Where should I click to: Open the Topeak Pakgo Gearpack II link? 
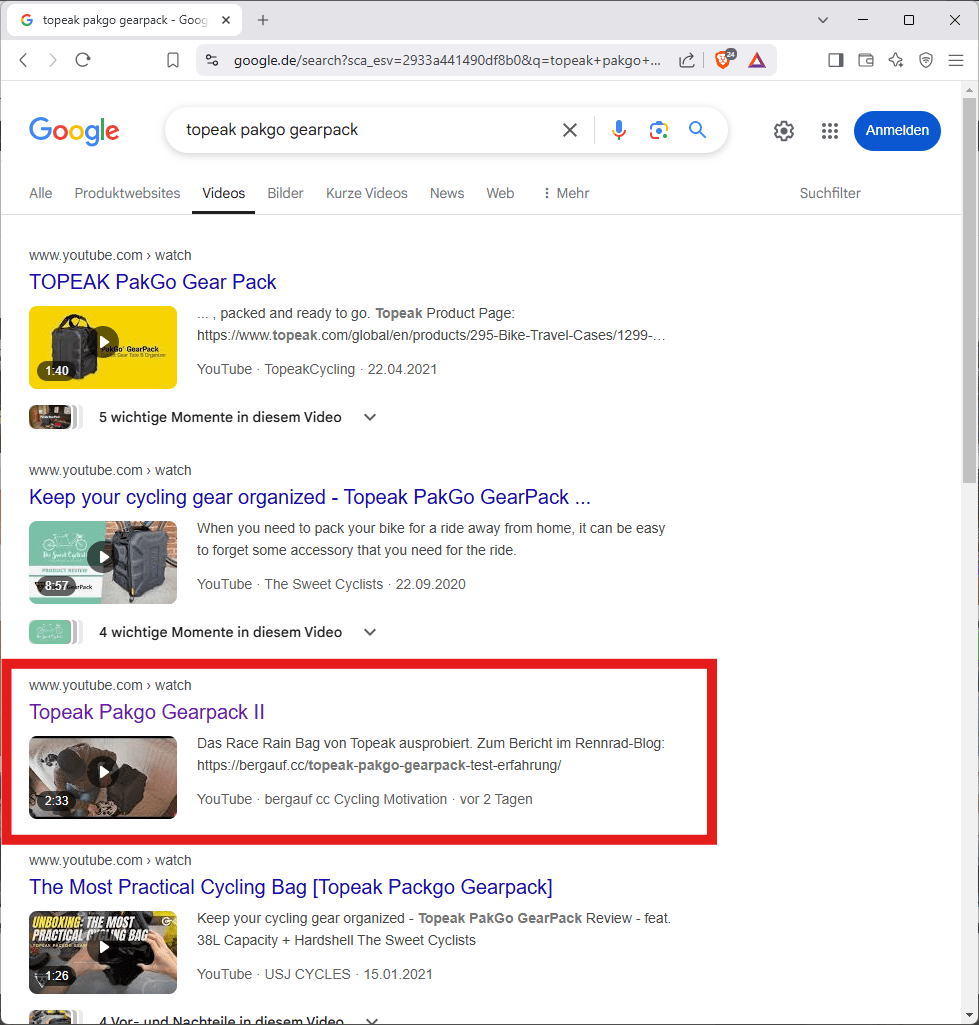click(147, 712)
